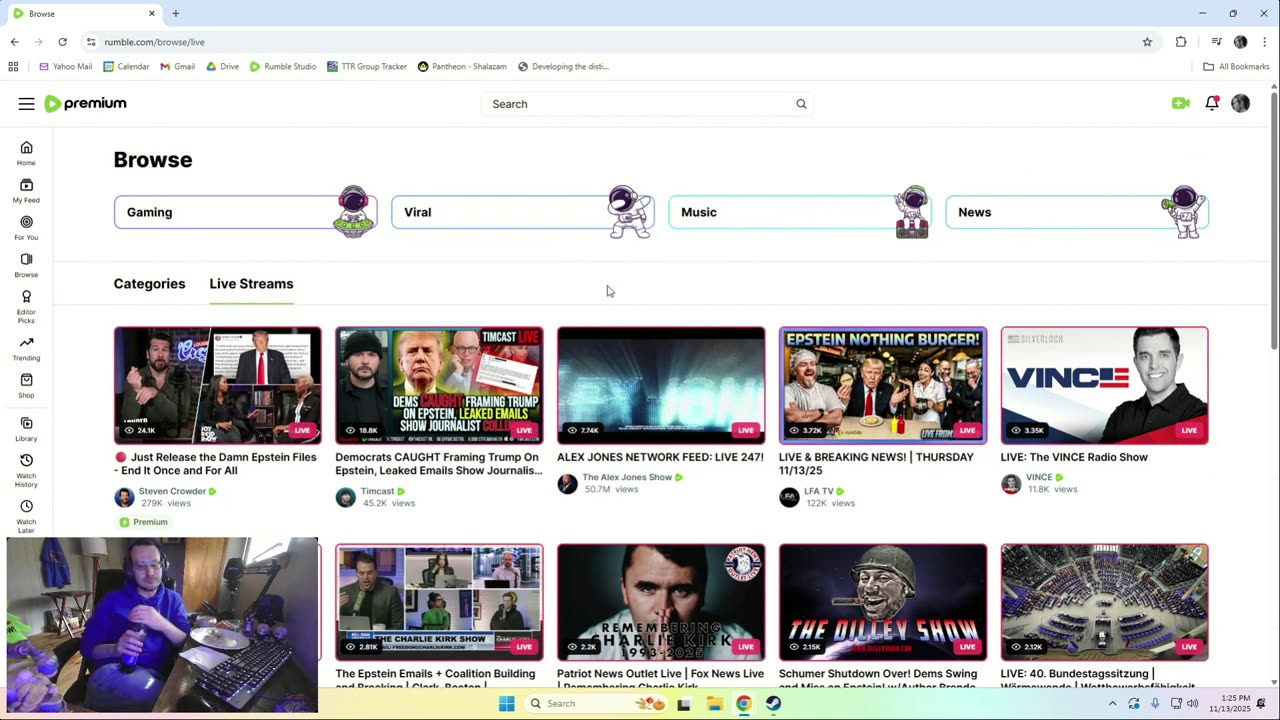The height and width of the screenshot is (720, 1280).
Task: Open The Dilley Show thumbnail
Action: tap(883, 602)
